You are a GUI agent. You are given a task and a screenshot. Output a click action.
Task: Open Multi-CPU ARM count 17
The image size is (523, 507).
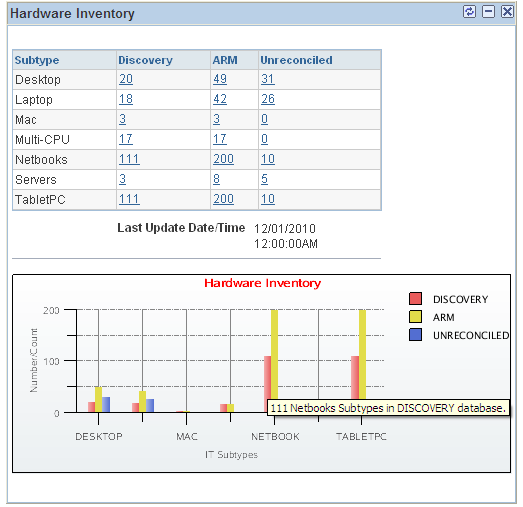(x=220, y=139)
